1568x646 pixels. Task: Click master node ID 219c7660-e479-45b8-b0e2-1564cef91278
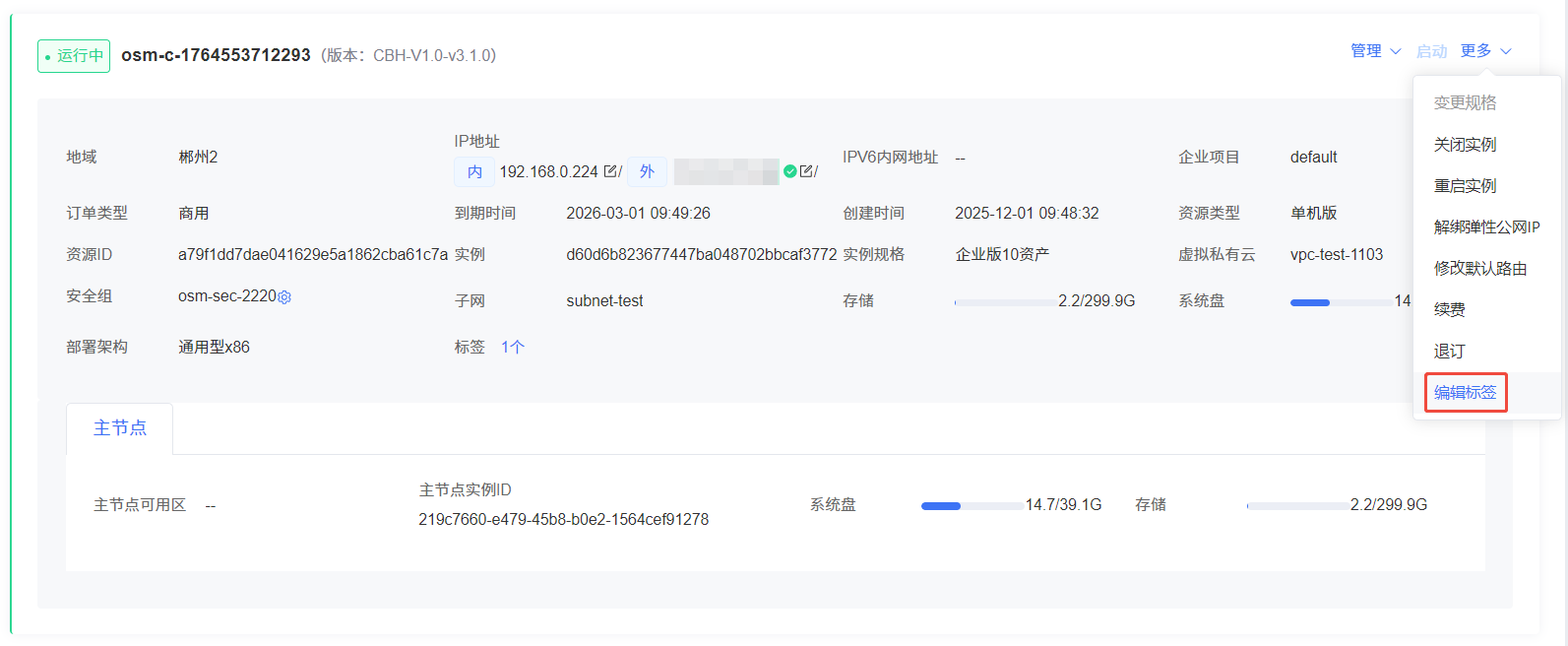click(563, 519)
